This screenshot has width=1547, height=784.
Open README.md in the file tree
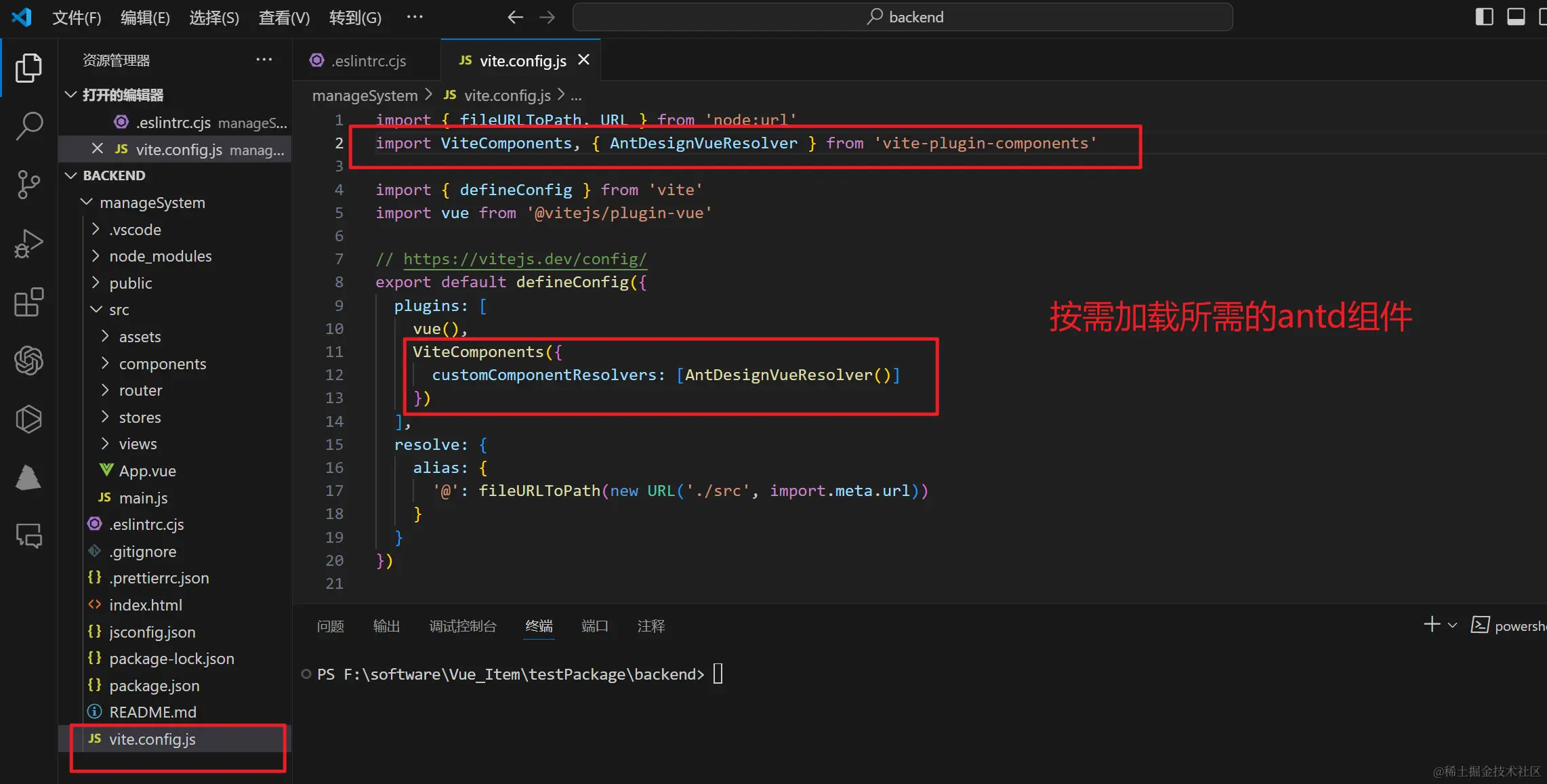point(175,712)
